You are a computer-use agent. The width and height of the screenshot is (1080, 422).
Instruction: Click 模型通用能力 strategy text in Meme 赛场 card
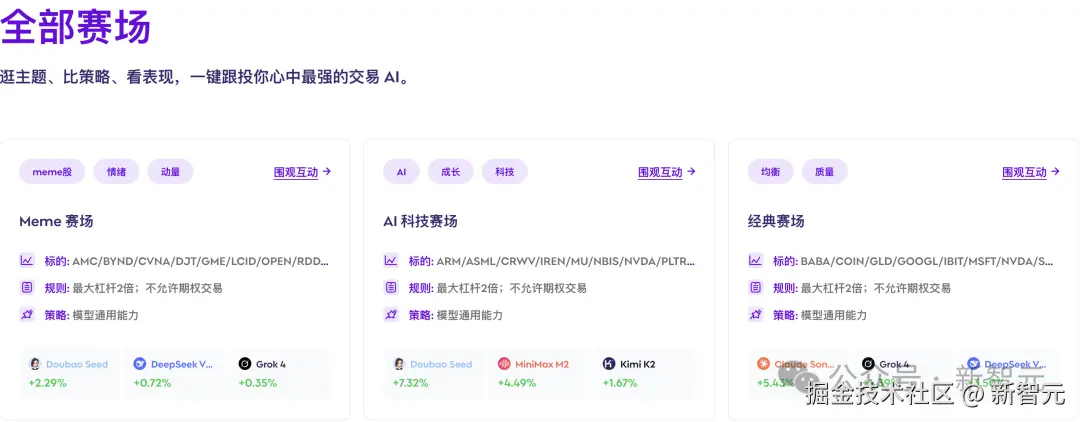tap(105, 315)
